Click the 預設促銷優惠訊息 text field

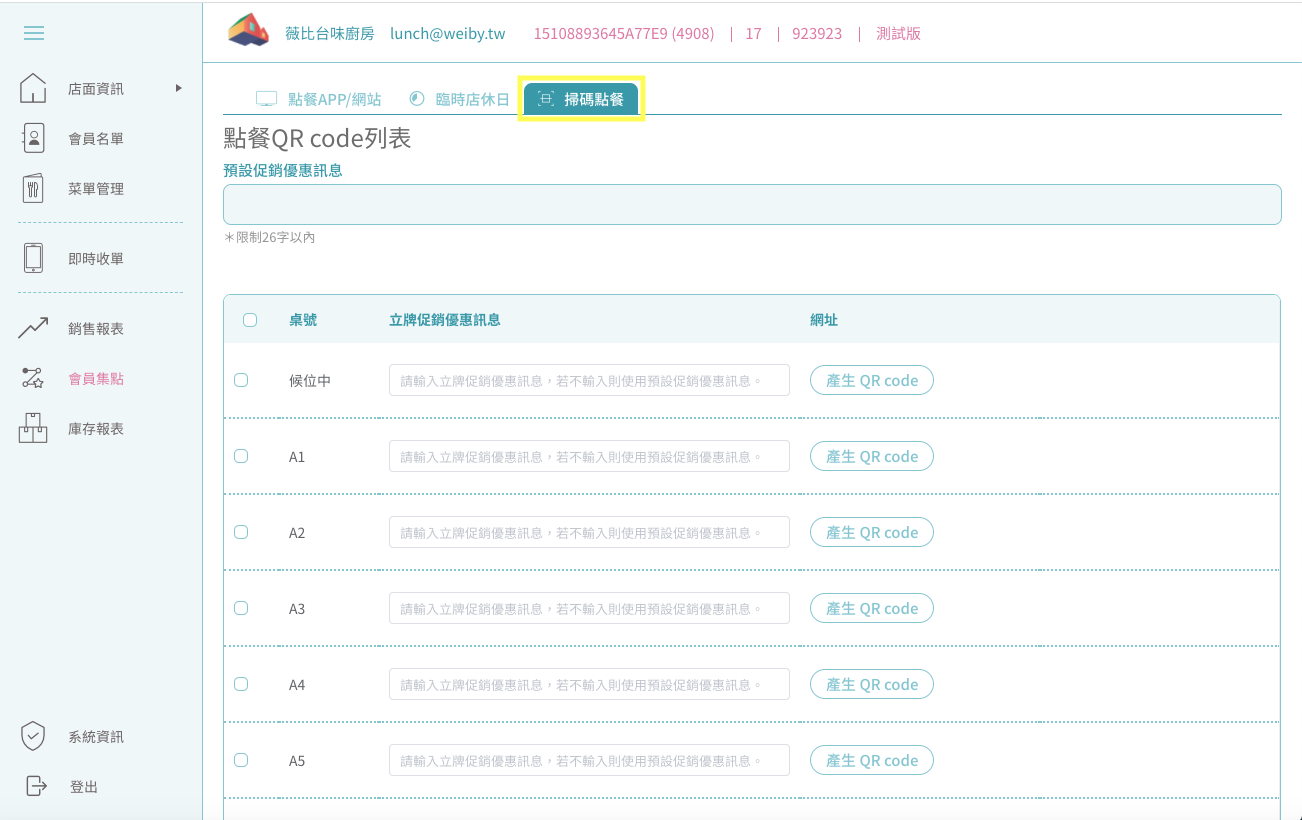(x=751, y=204)
